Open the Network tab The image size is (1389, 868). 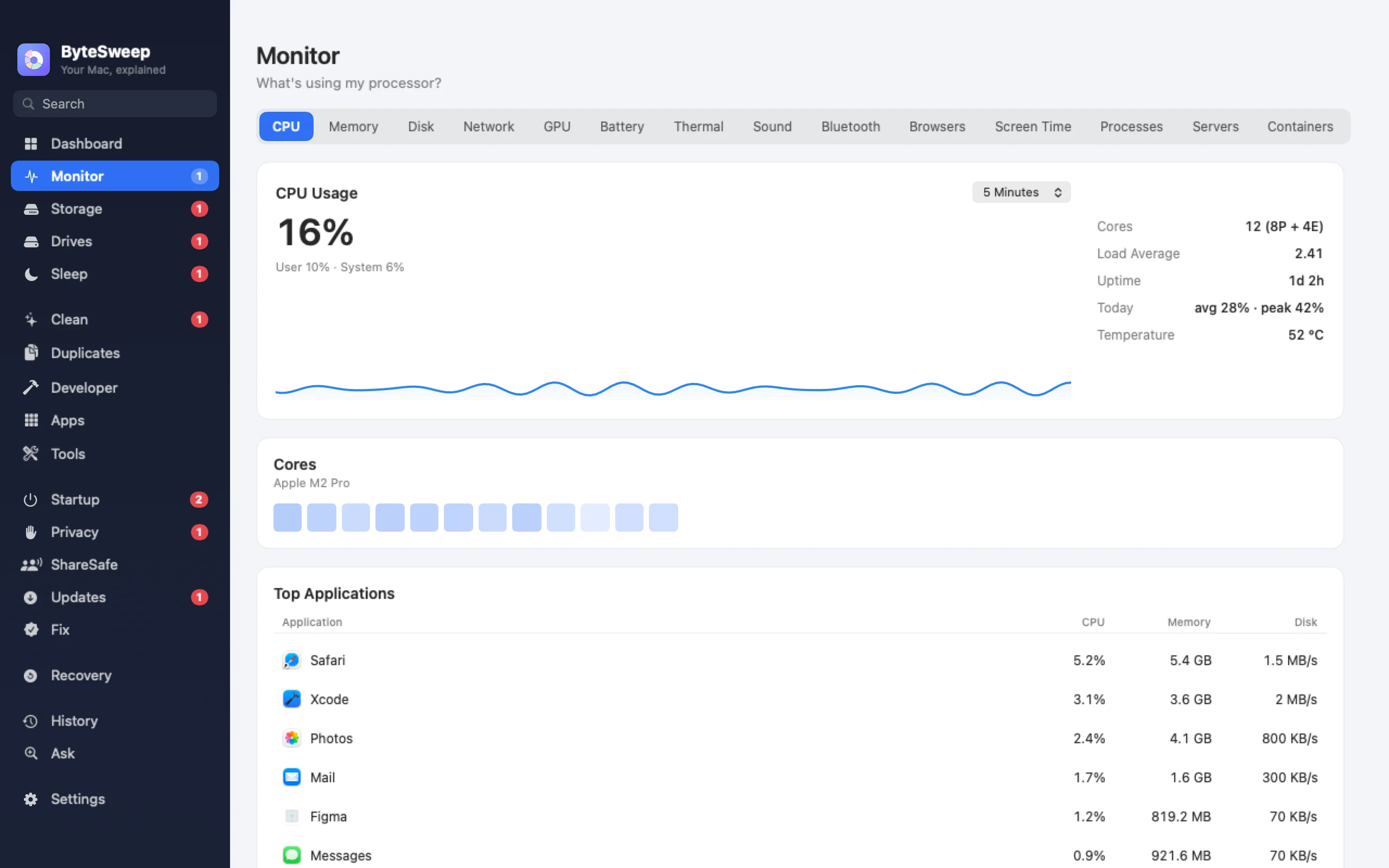tap(488, 126)
